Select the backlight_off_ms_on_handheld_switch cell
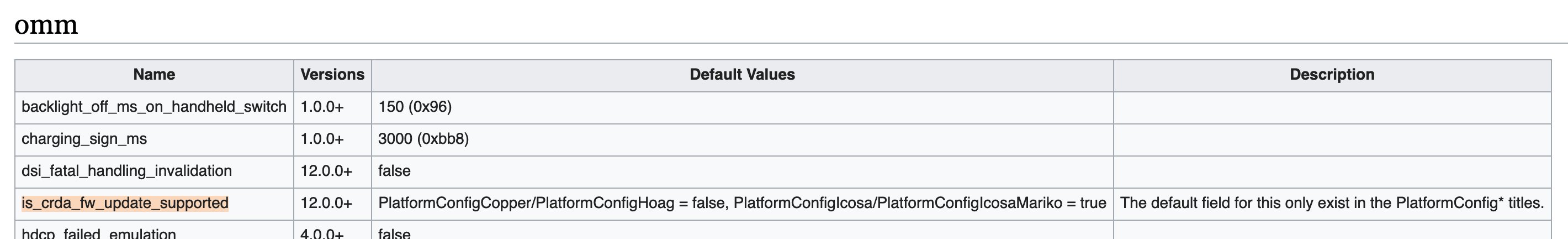The width and height of the screenshot is (1568, 239). click(154, 107)
